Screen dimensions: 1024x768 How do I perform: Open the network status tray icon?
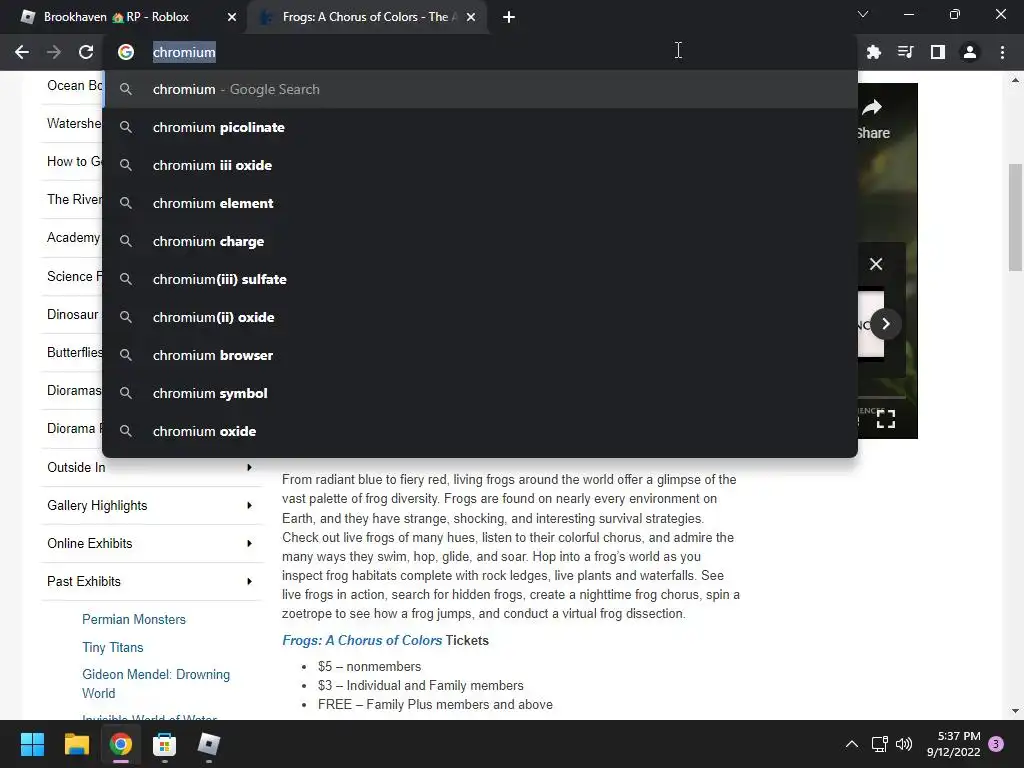click(x=879, y=744)
